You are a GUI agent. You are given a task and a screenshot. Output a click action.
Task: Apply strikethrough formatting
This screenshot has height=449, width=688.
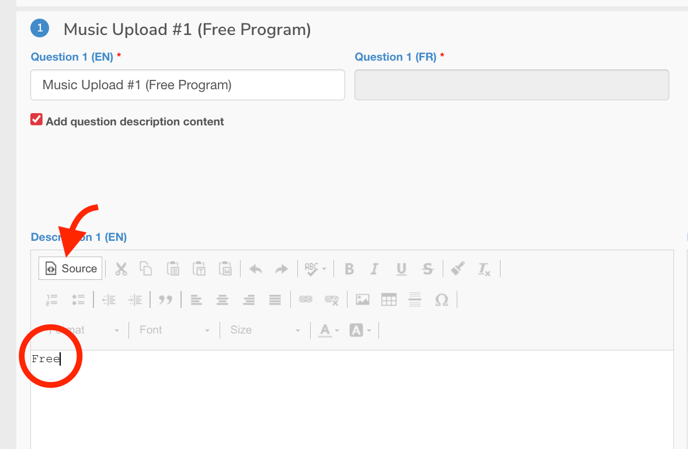(427, 268)
